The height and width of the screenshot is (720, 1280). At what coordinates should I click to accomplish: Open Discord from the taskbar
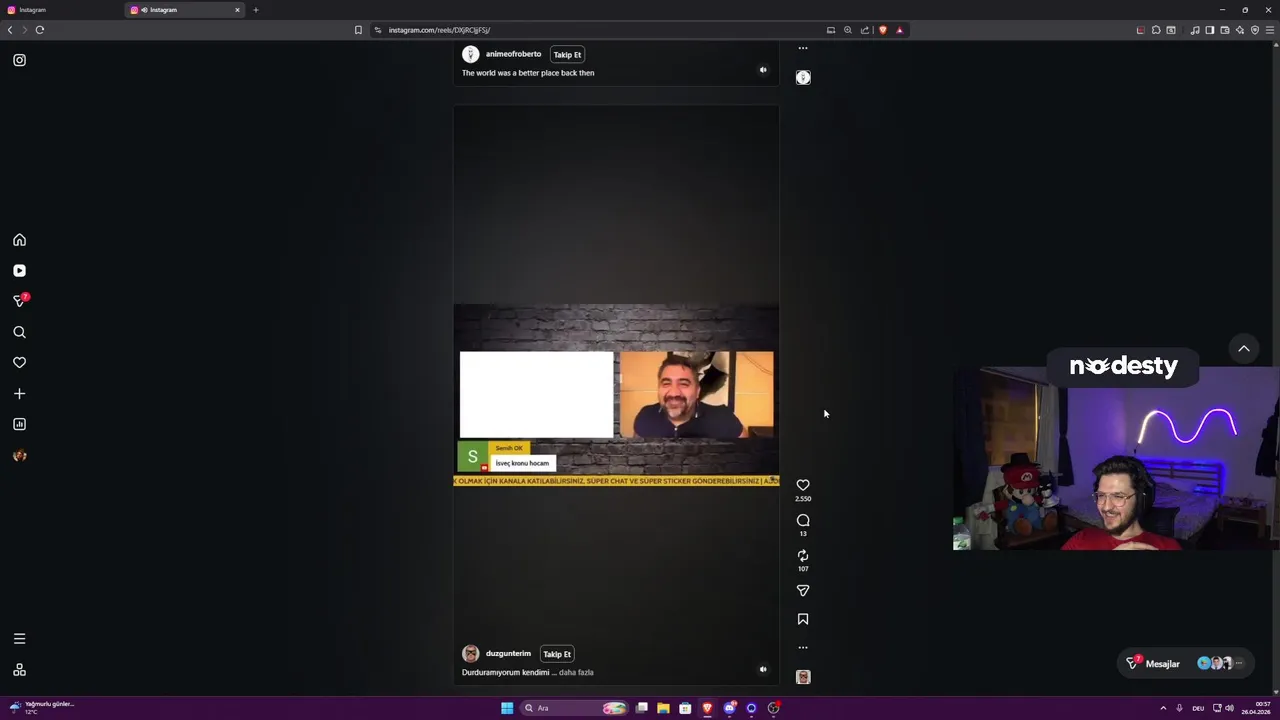coord(730,708)
